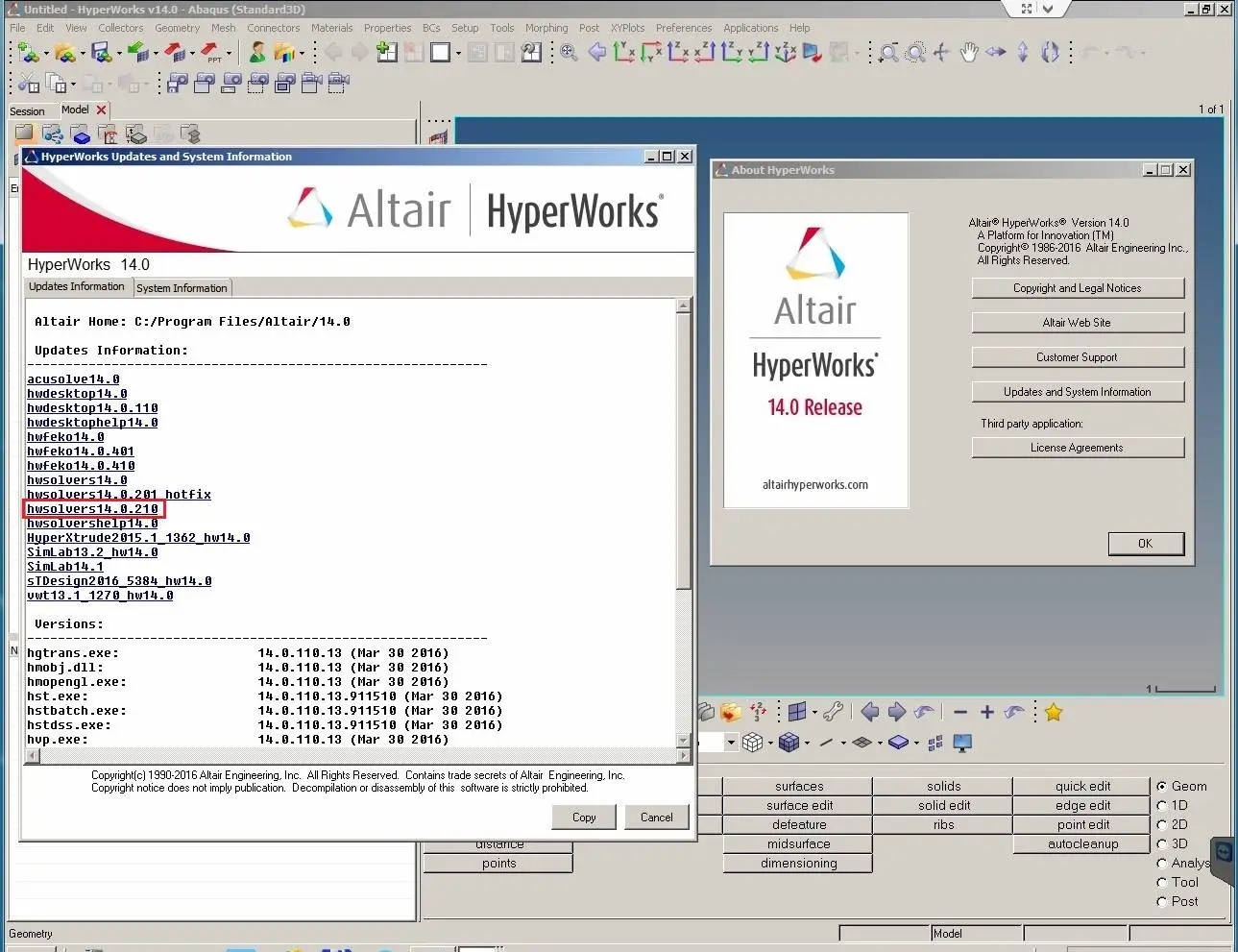Select the Geom panel radio button

tap(1161, 786)
